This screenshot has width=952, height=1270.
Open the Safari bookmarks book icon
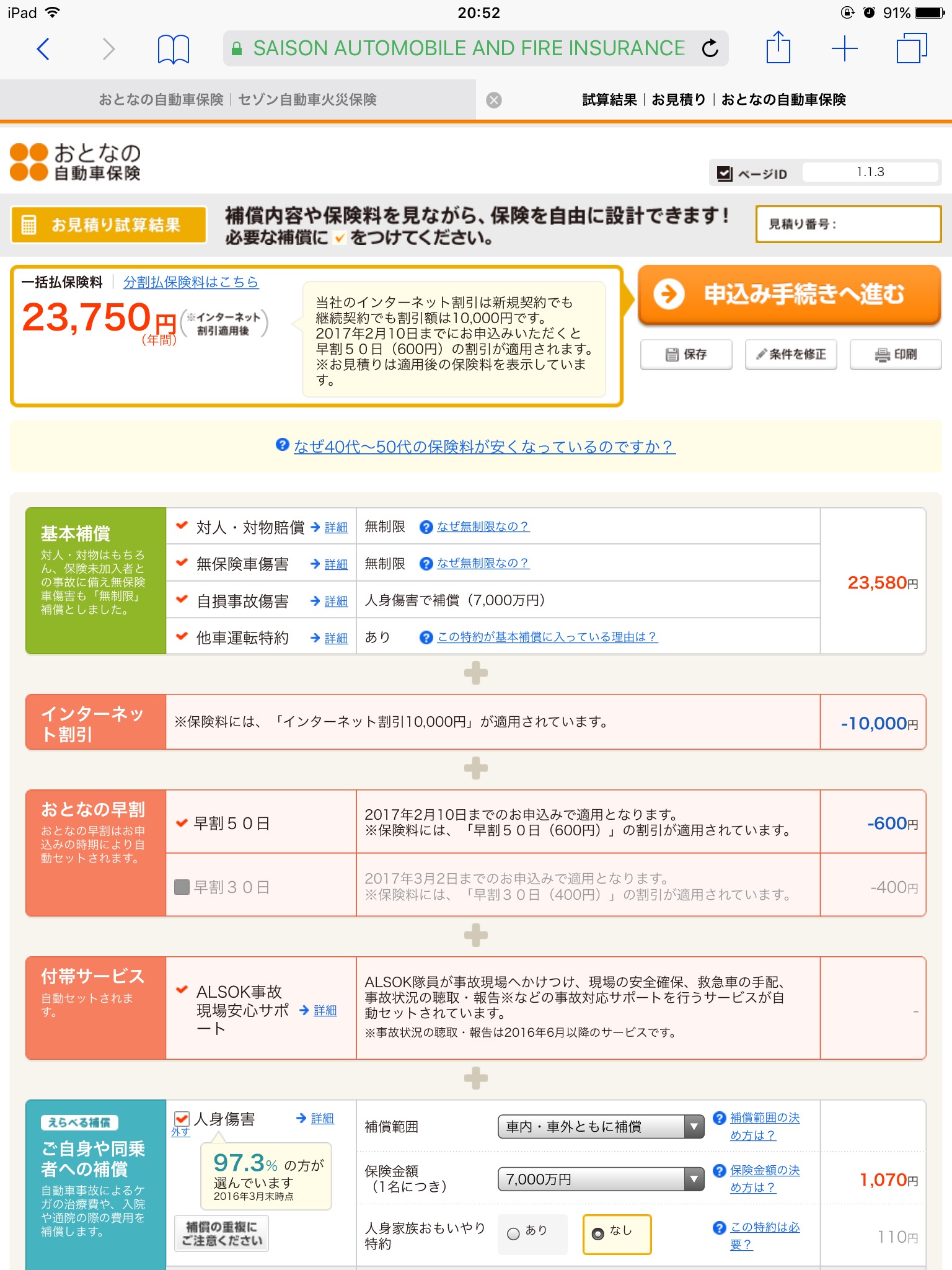(x=174, y=49)
